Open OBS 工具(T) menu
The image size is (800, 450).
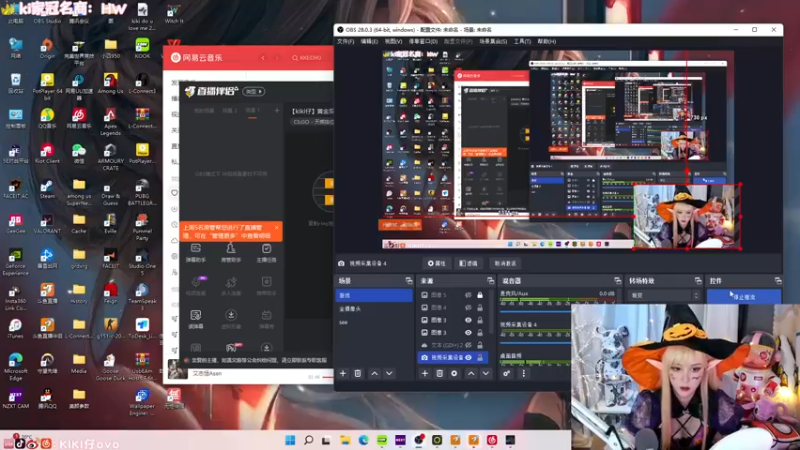coord(522,41)
